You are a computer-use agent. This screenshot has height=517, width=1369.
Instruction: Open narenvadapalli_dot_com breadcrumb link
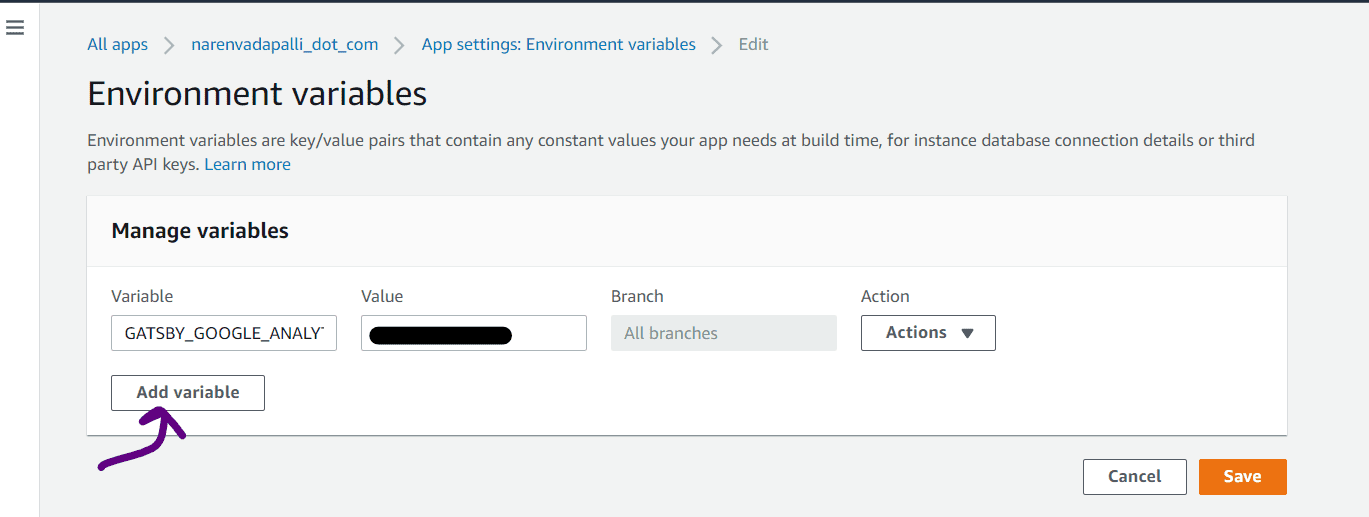point(285,44)
